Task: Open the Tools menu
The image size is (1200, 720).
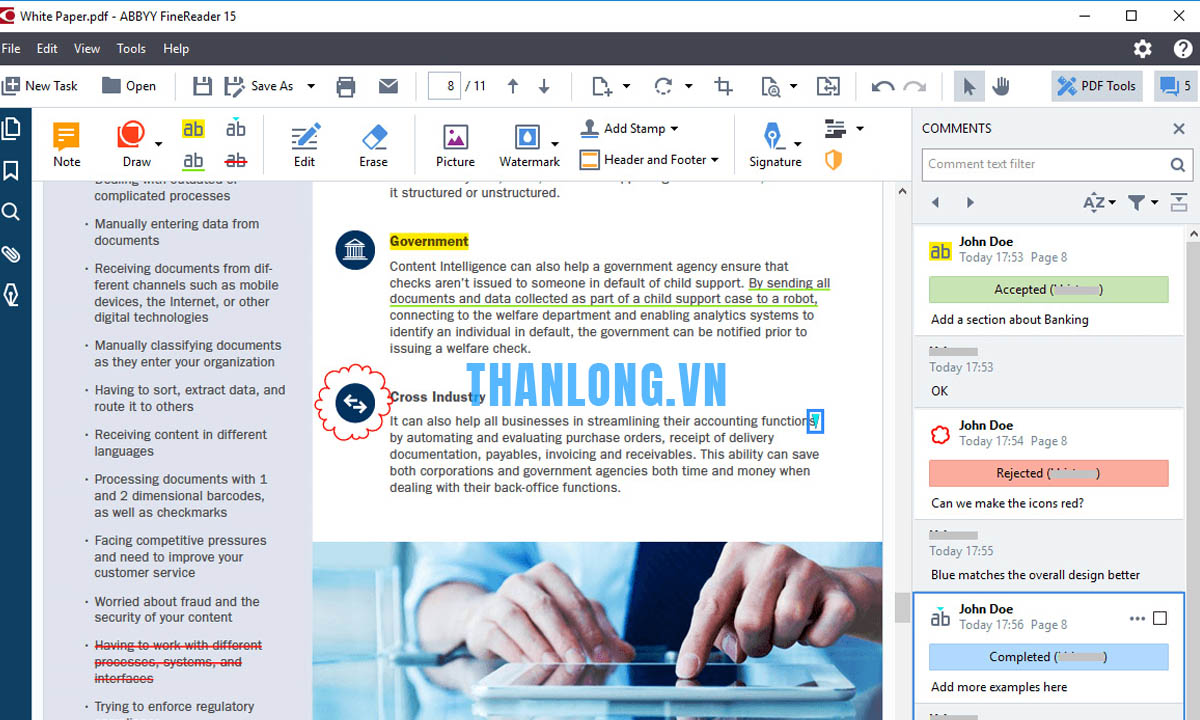Action: [x=131, y=48]
